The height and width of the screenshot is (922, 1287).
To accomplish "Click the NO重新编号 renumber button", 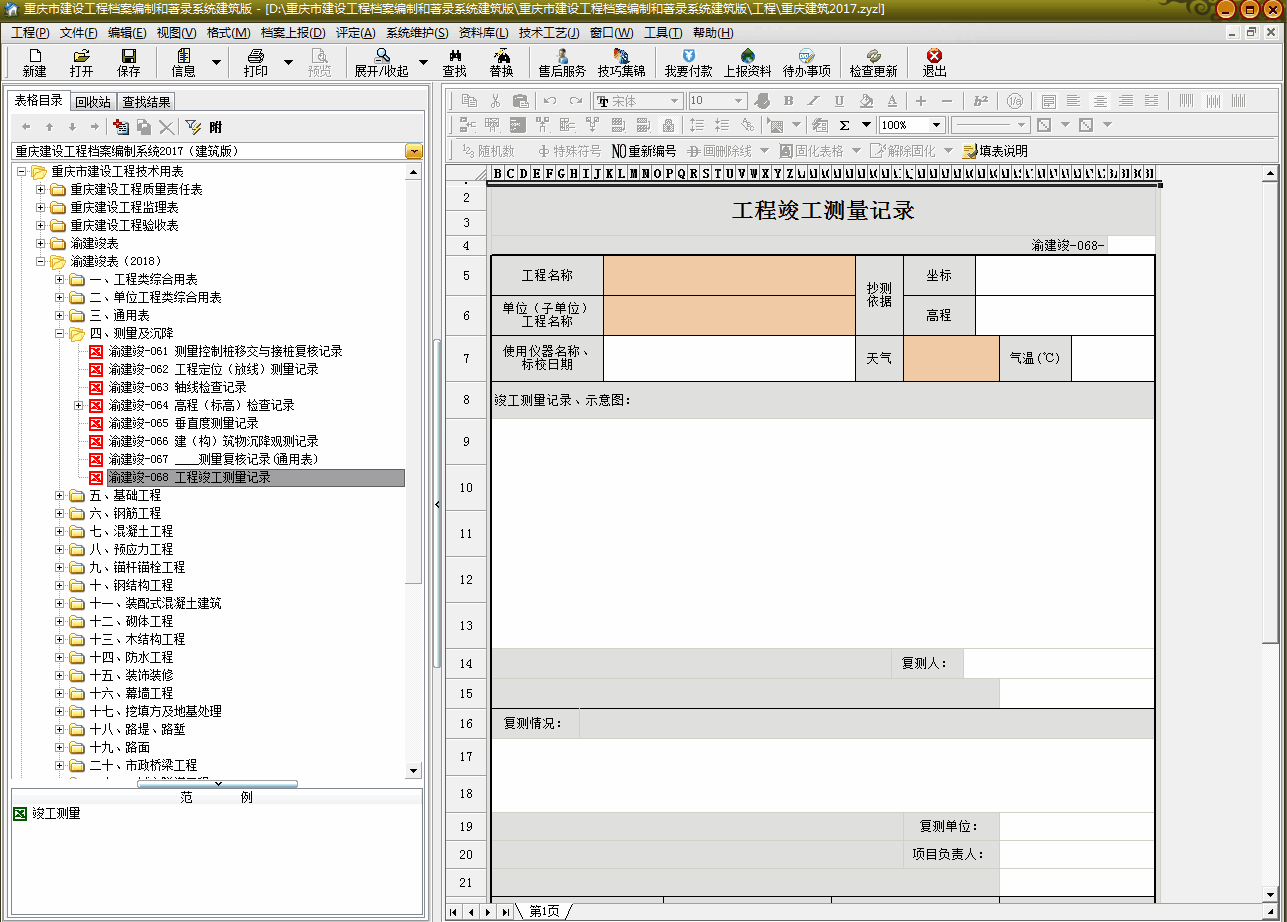I will [x=643, y=151].
